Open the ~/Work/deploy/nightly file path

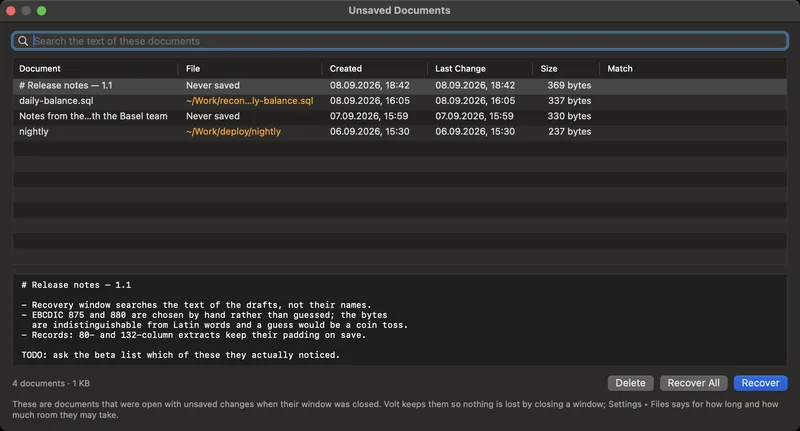[233, 131]
